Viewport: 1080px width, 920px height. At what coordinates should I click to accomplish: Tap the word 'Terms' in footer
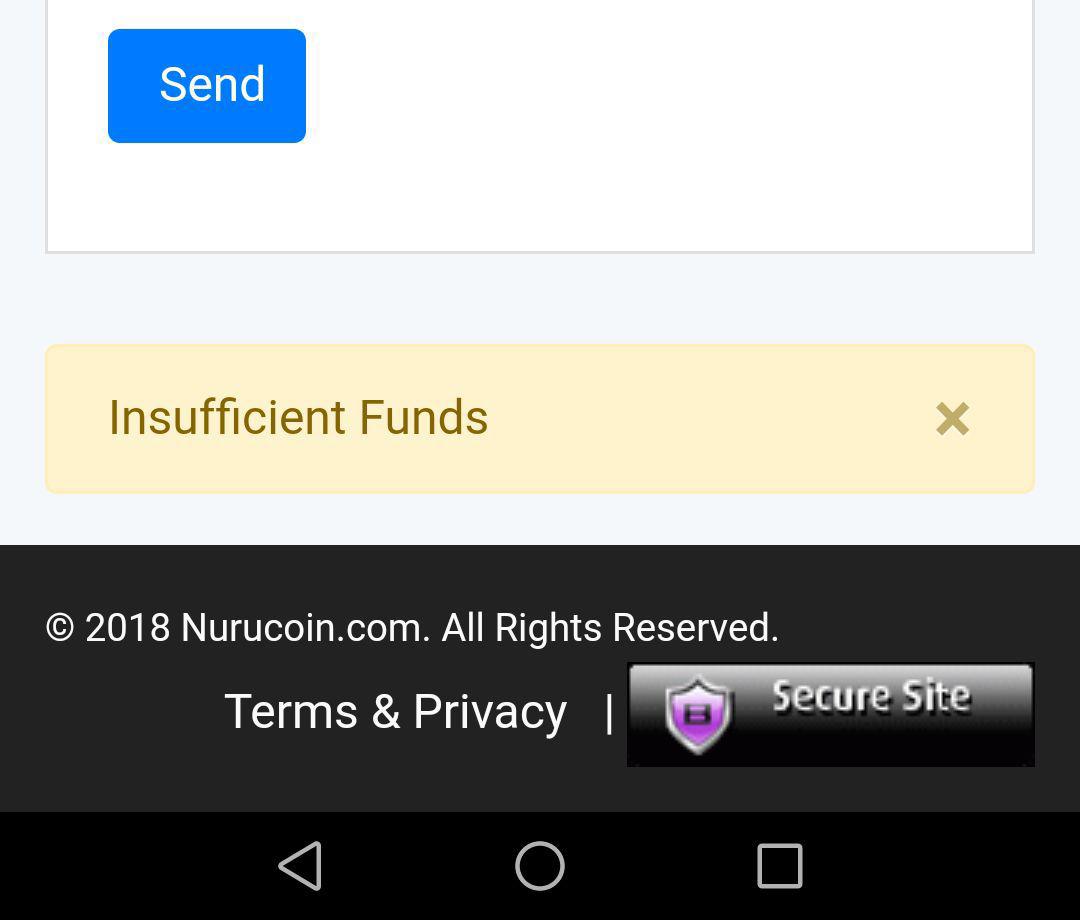[x=291, y=712]
